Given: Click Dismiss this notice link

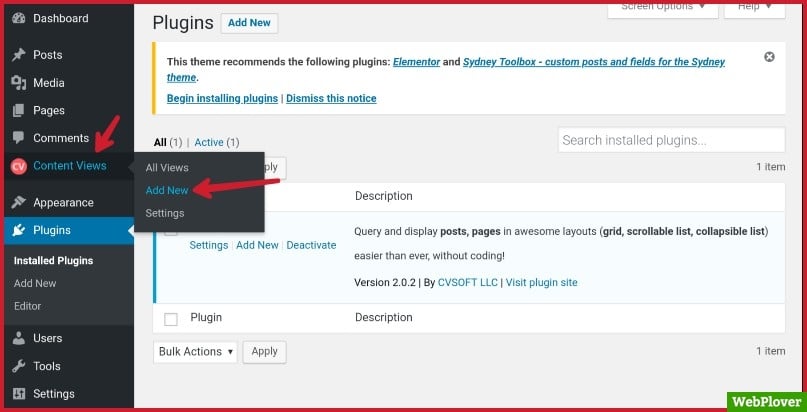Looking at the screenshot, I should coord(331,98).
